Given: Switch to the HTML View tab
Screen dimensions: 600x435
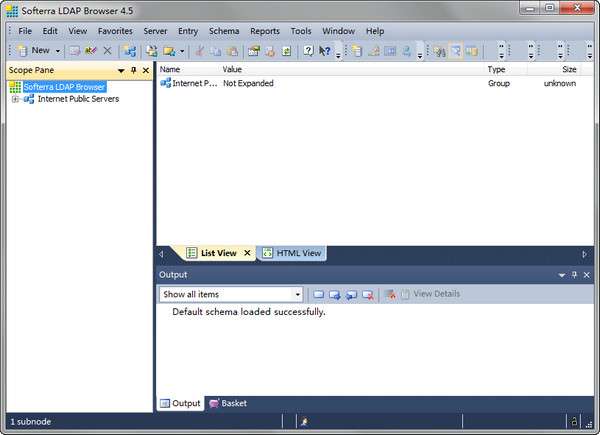Looking at the screenshot, I should pyautogui.click(x=292, y=253).
